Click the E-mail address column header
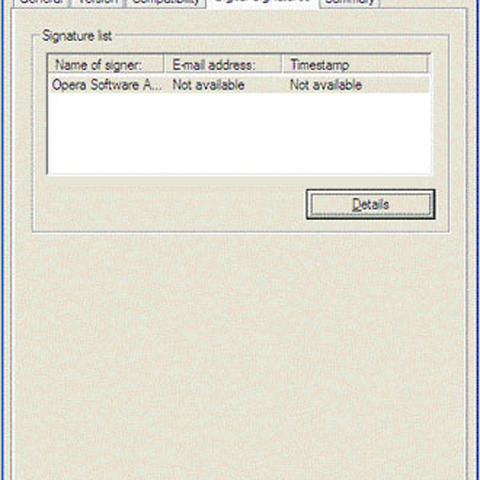Image resolution: width=480 pixels, height=480 pixels. pyautogui.click(x=223, y=64)
